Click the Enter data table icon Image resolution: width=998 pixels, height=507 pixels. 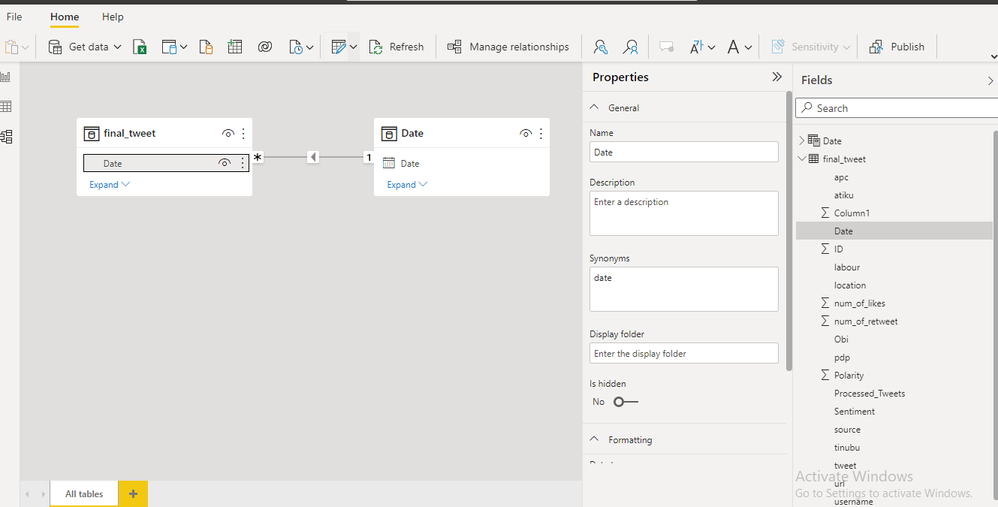coord(235,47)
